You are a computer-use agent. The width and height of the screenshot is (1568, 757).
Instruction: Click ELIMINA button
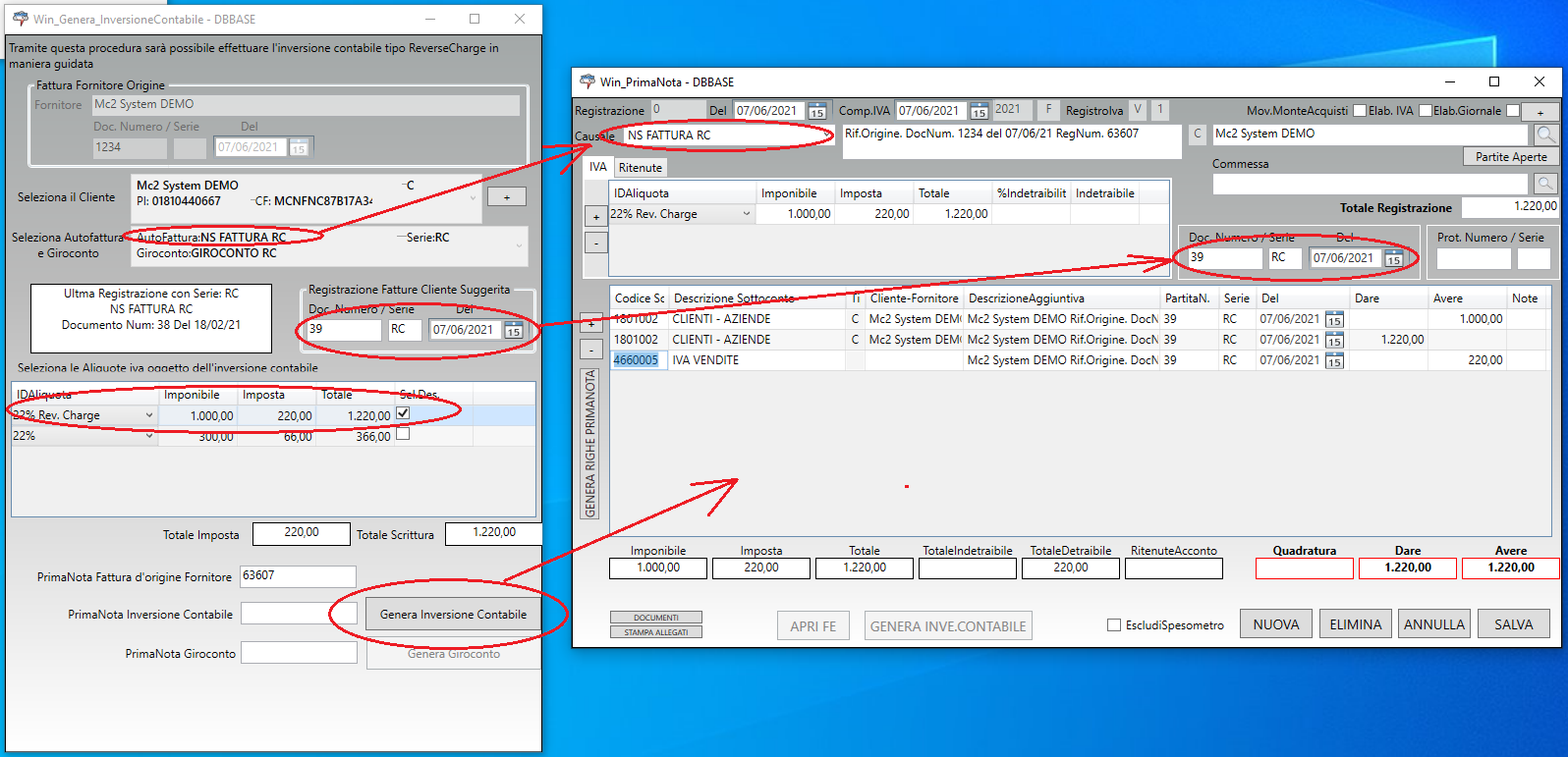pyautogui.click(x=1356, y=624)
